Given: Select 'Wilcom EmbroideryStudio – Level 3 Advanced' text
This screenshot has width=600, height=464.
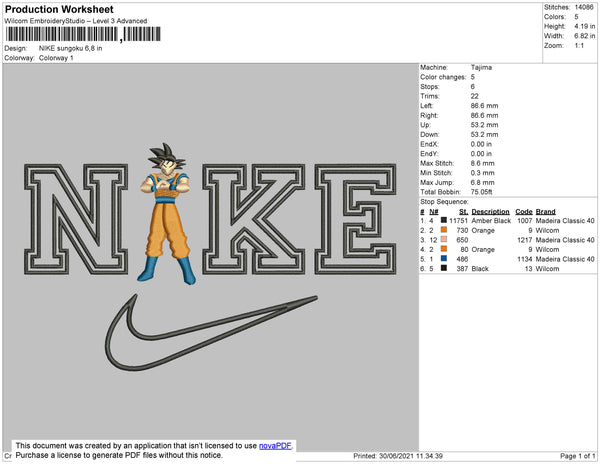Looking at the screenshot, I should pos(76,21).
